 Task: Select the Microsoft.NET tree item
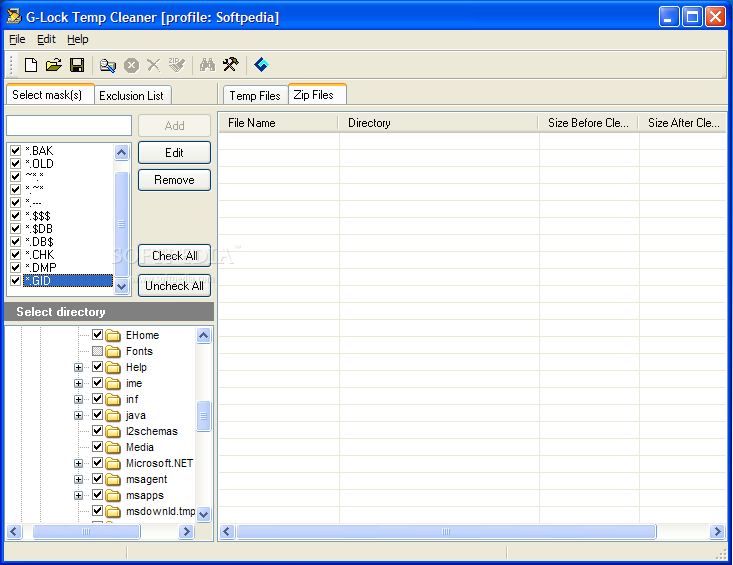[x=159, y=463]
